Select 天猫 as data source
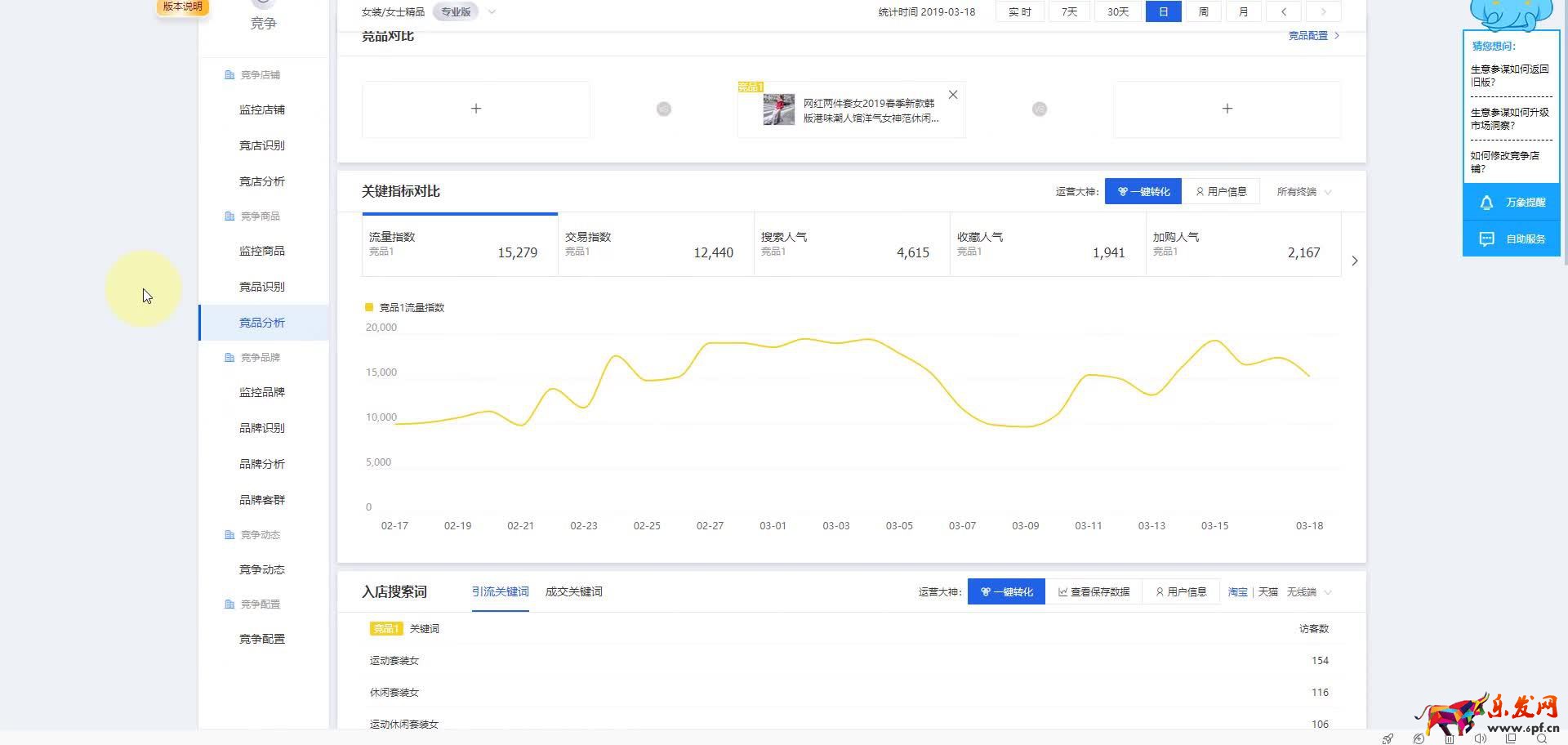 pyautogui.click(x=1267, y=591)
